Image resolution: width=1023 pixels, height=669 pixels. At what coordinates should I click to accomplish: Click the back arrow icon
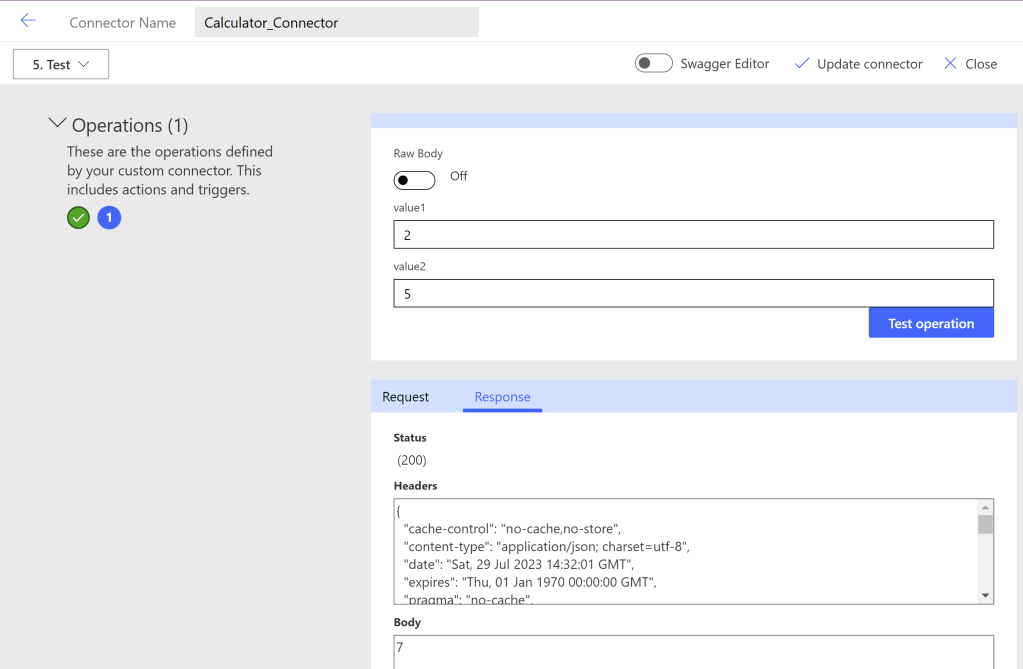(28, 21)
